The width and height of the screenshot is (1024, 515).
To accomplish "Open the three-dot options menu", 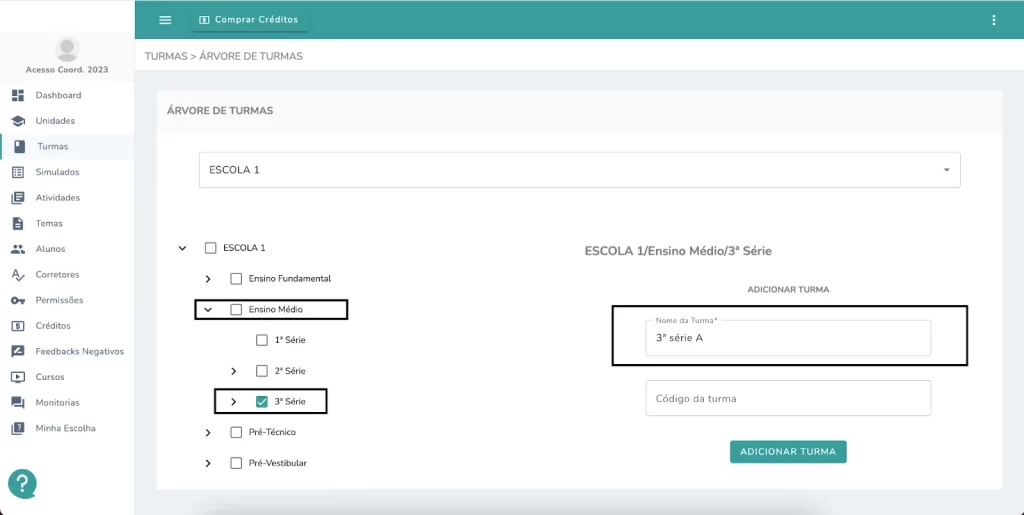I will (x=993, y=20).
